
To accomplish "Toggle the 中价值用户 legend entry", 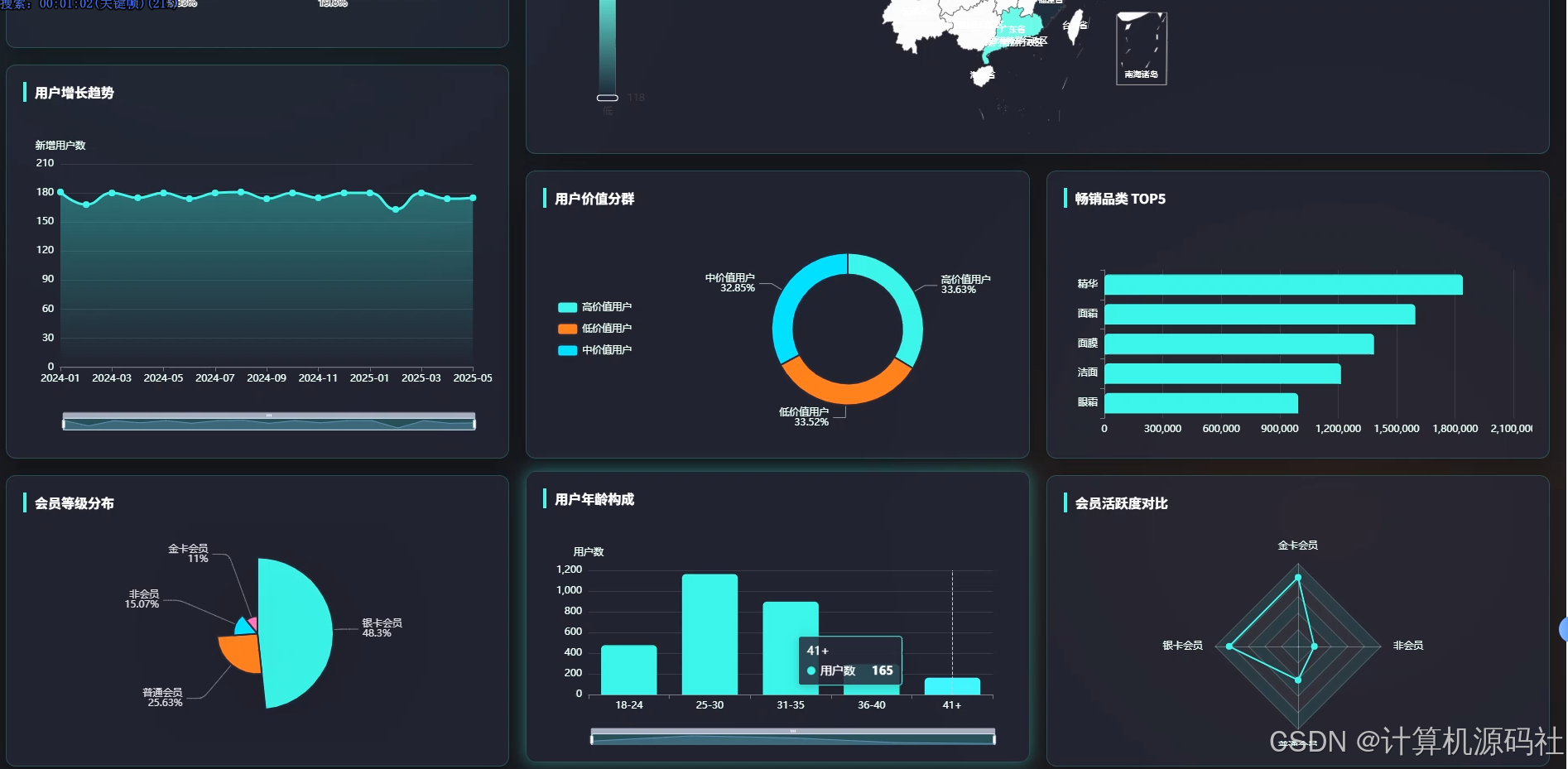I will point(595,350).
